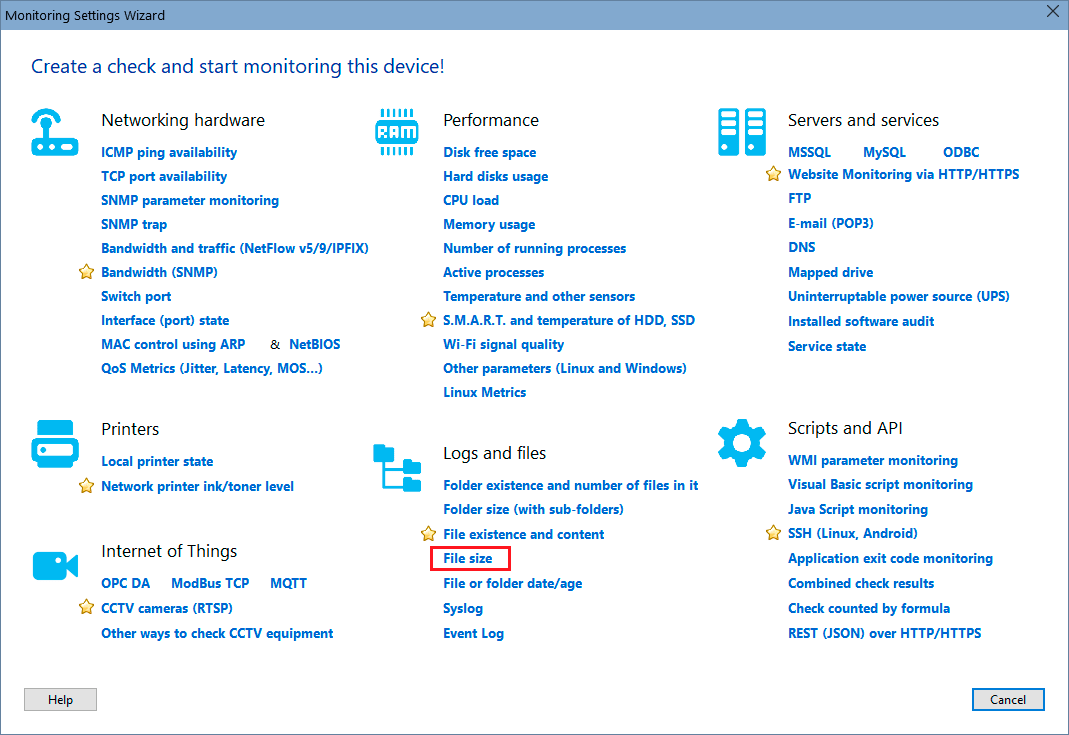Open the highlighted File size check

[x=469, y=558]
